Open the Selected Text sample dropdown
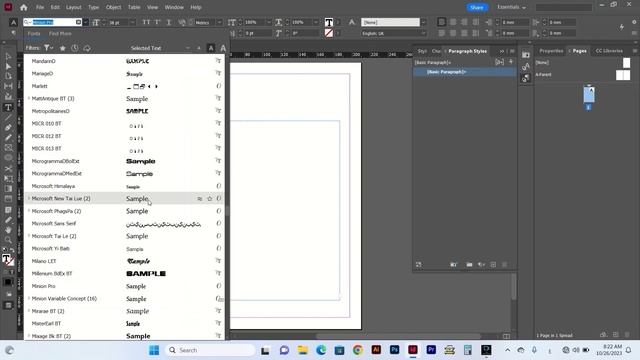The image size is (640, 360). (160, 48)
